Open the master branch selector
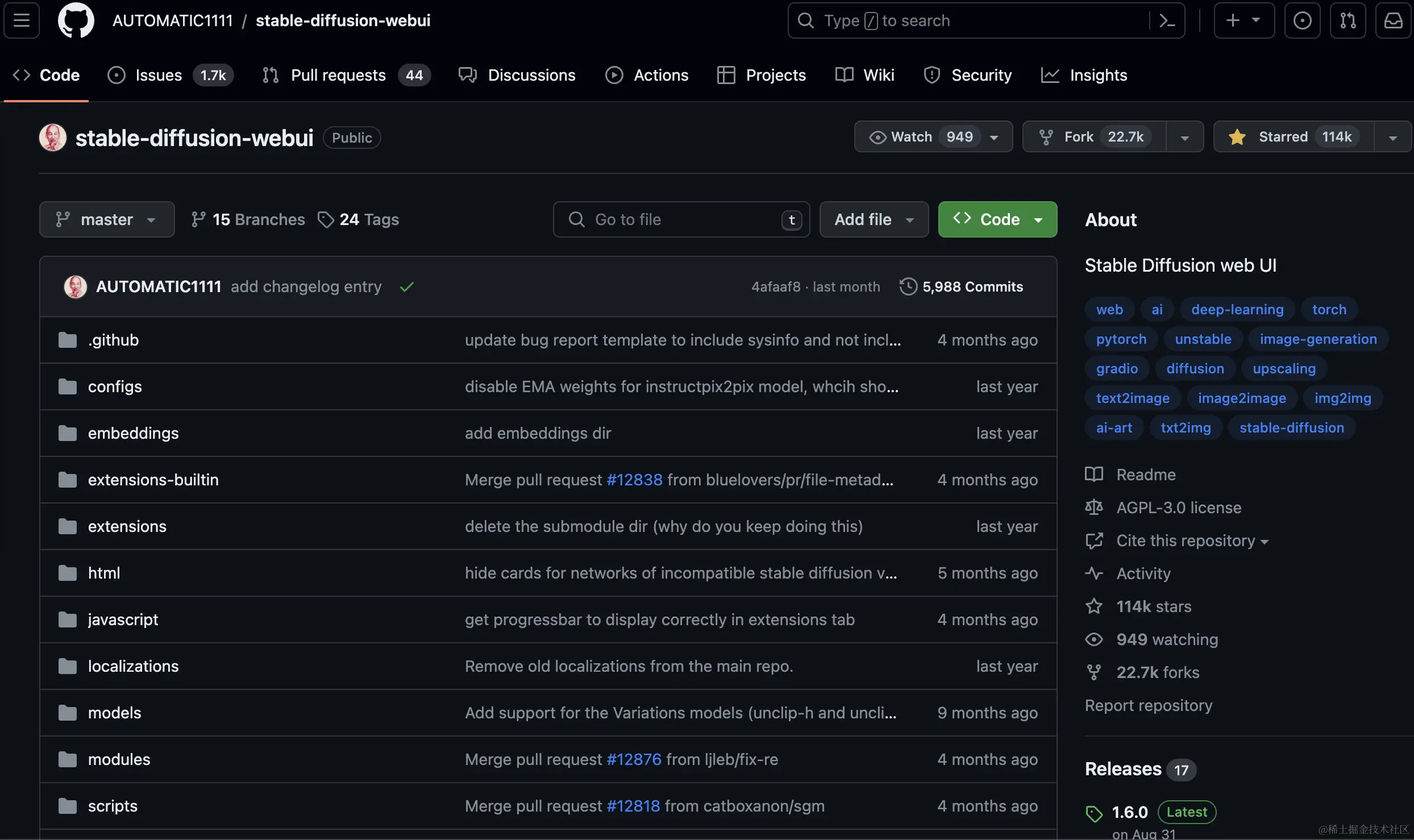The width and height of the screenshot is (1414, 840). pos(106,219)
